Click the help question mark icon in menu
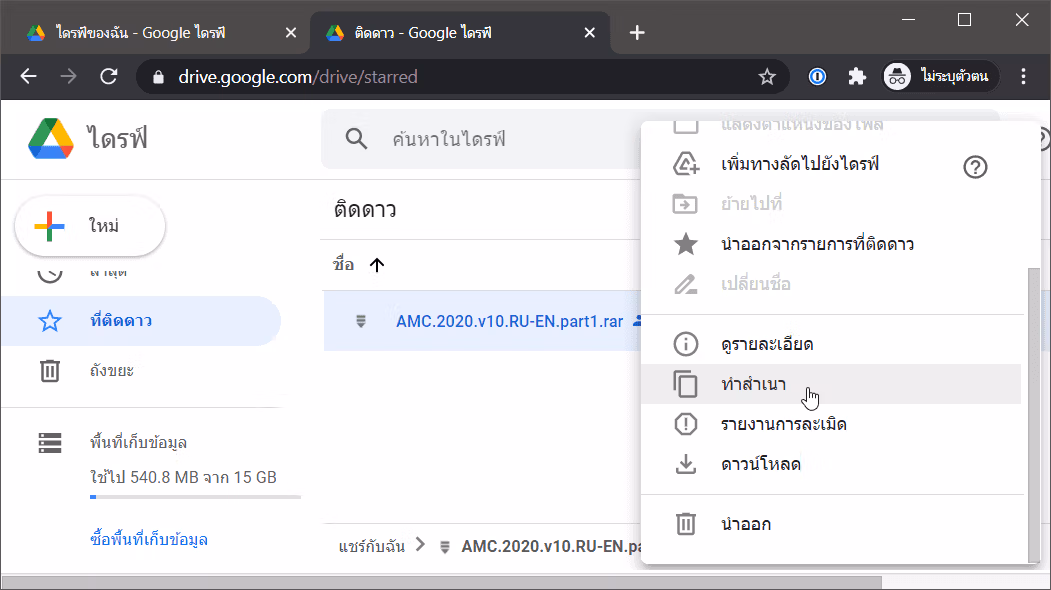Viewport: 1051px width, 590px height. (975, 167)
